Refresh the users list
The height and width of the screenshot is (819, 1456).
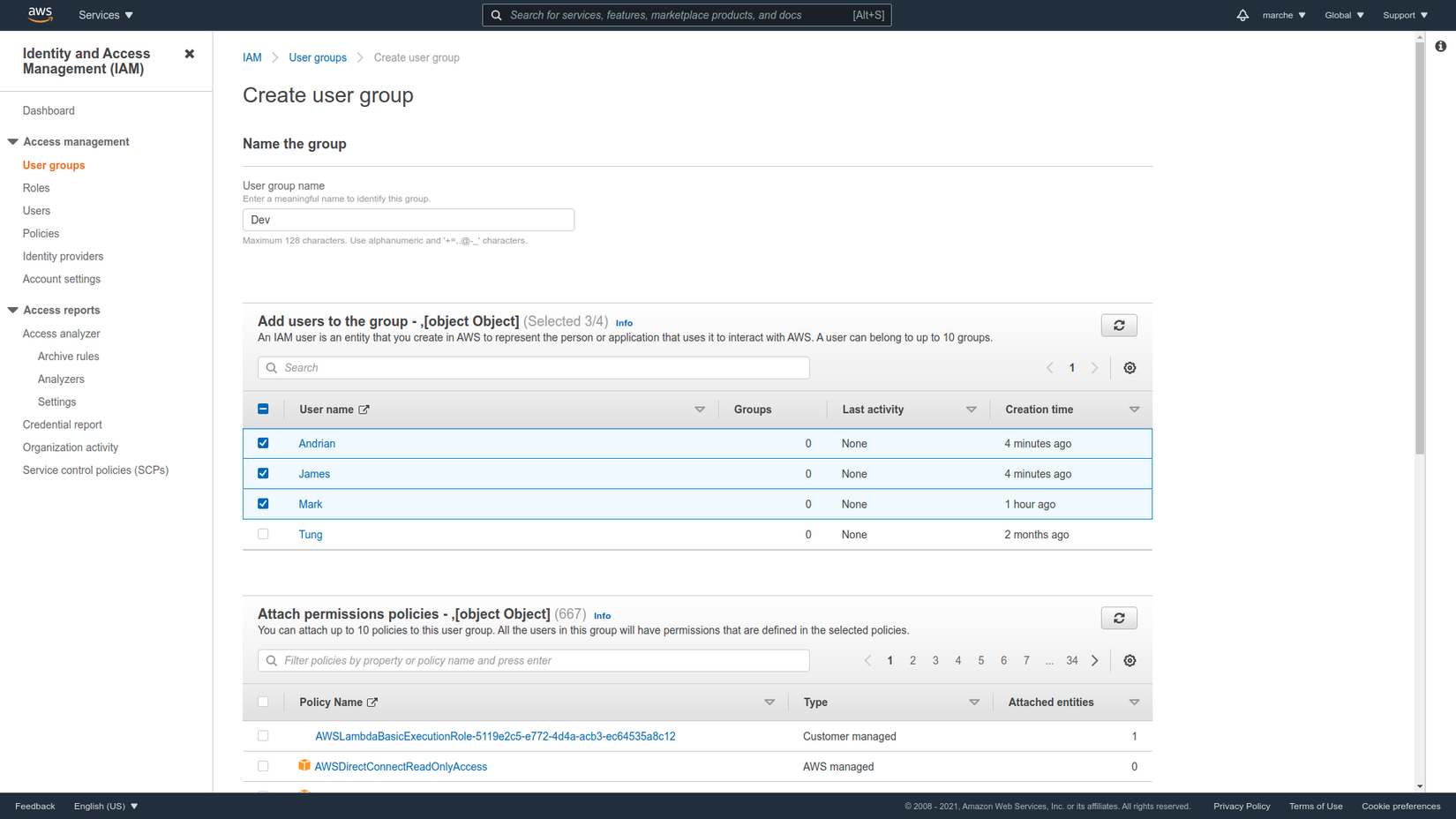(1119, 326)
